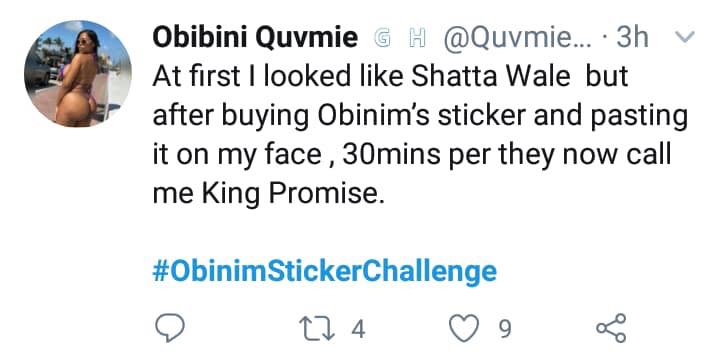The width and height of the screenshot is (720, 363).
Task: Open the Obibini Quvmie display name
Action: [255, 37]
